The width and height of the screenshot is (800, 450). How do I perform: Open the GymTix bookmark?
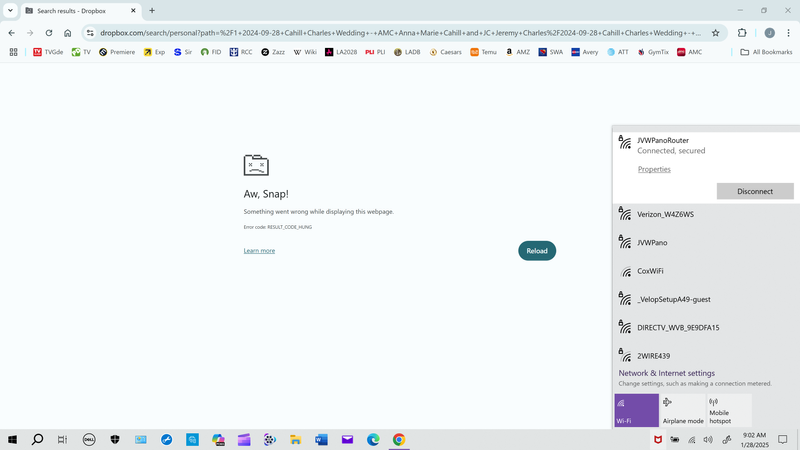pyautogui.click(x=653, y=52)
